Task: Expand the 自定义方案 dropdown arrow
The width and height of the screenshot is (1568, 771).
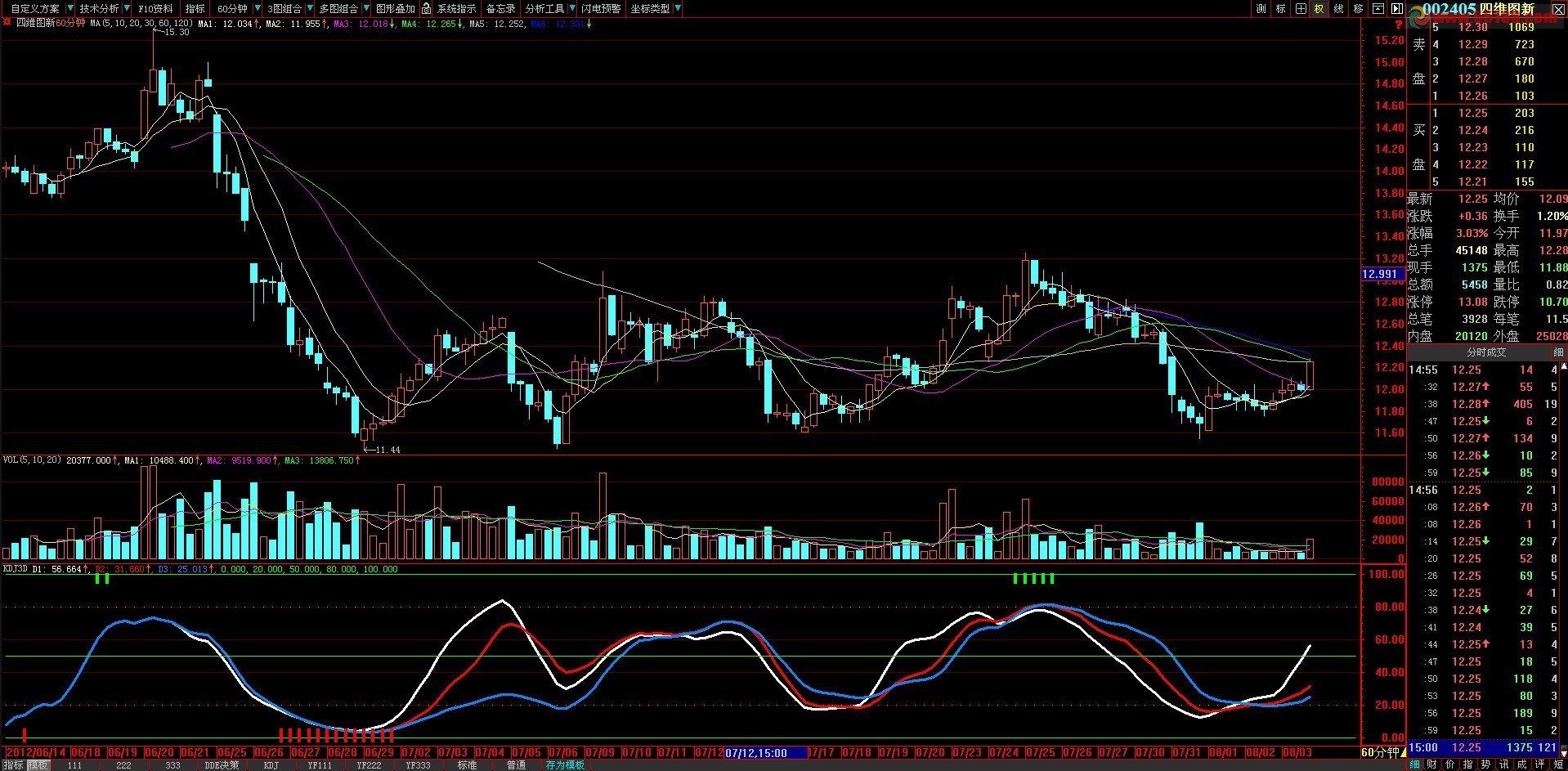Action: (70, 8)
